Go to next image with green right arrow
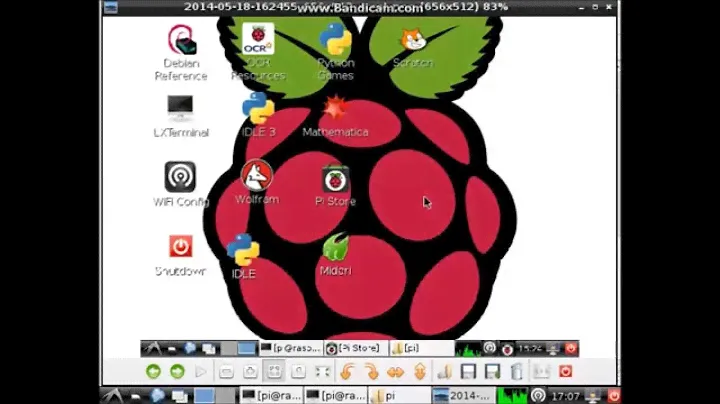Screen dimensions: 720x404 point(177,371)
